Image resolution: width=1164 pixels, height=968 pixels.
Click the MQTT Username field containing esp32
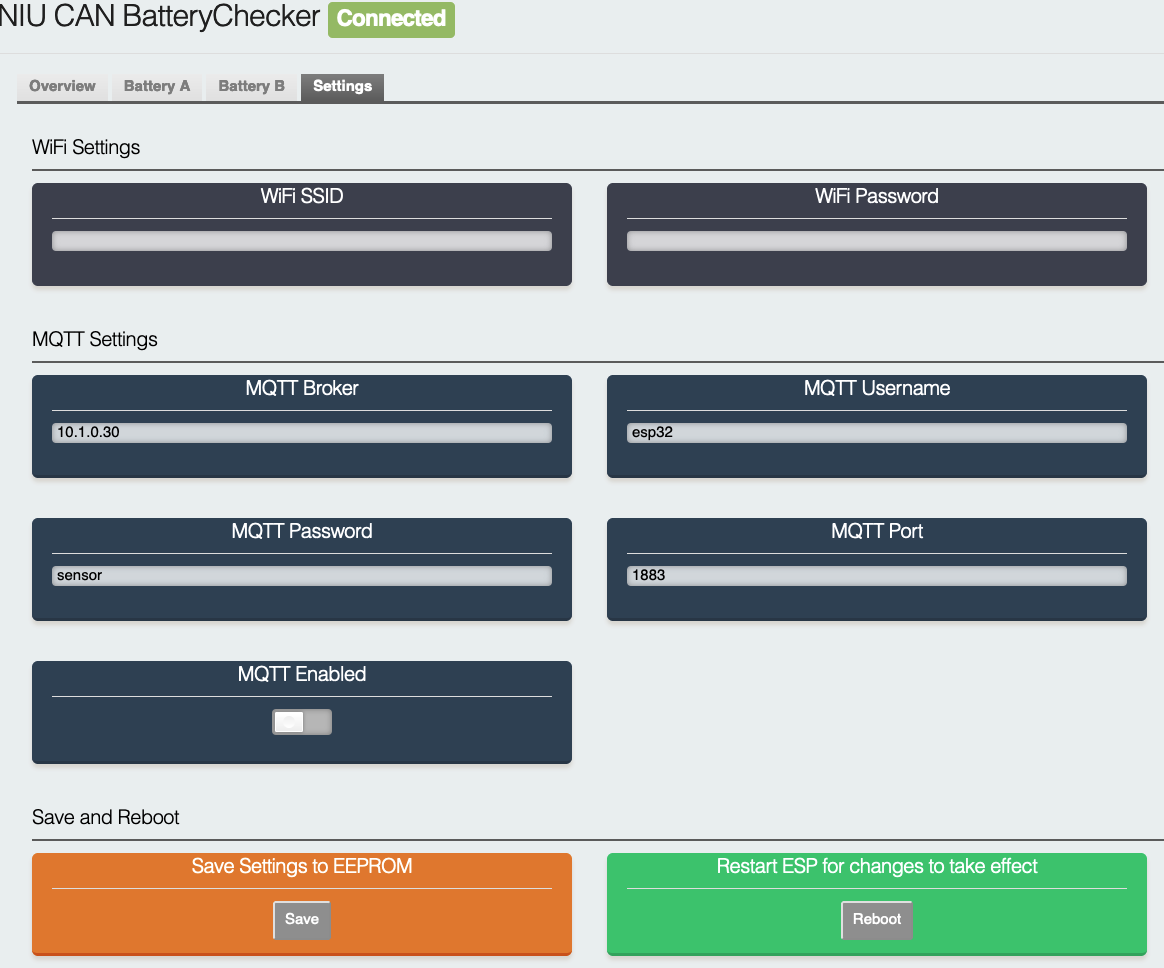[x=876, y=433]
